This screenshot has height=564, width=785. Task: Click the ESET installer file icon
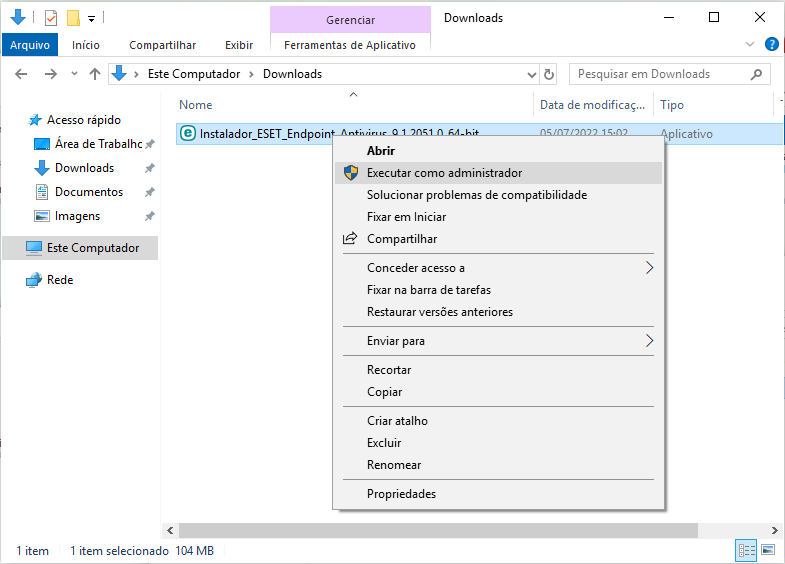click(x=187, y=133)
